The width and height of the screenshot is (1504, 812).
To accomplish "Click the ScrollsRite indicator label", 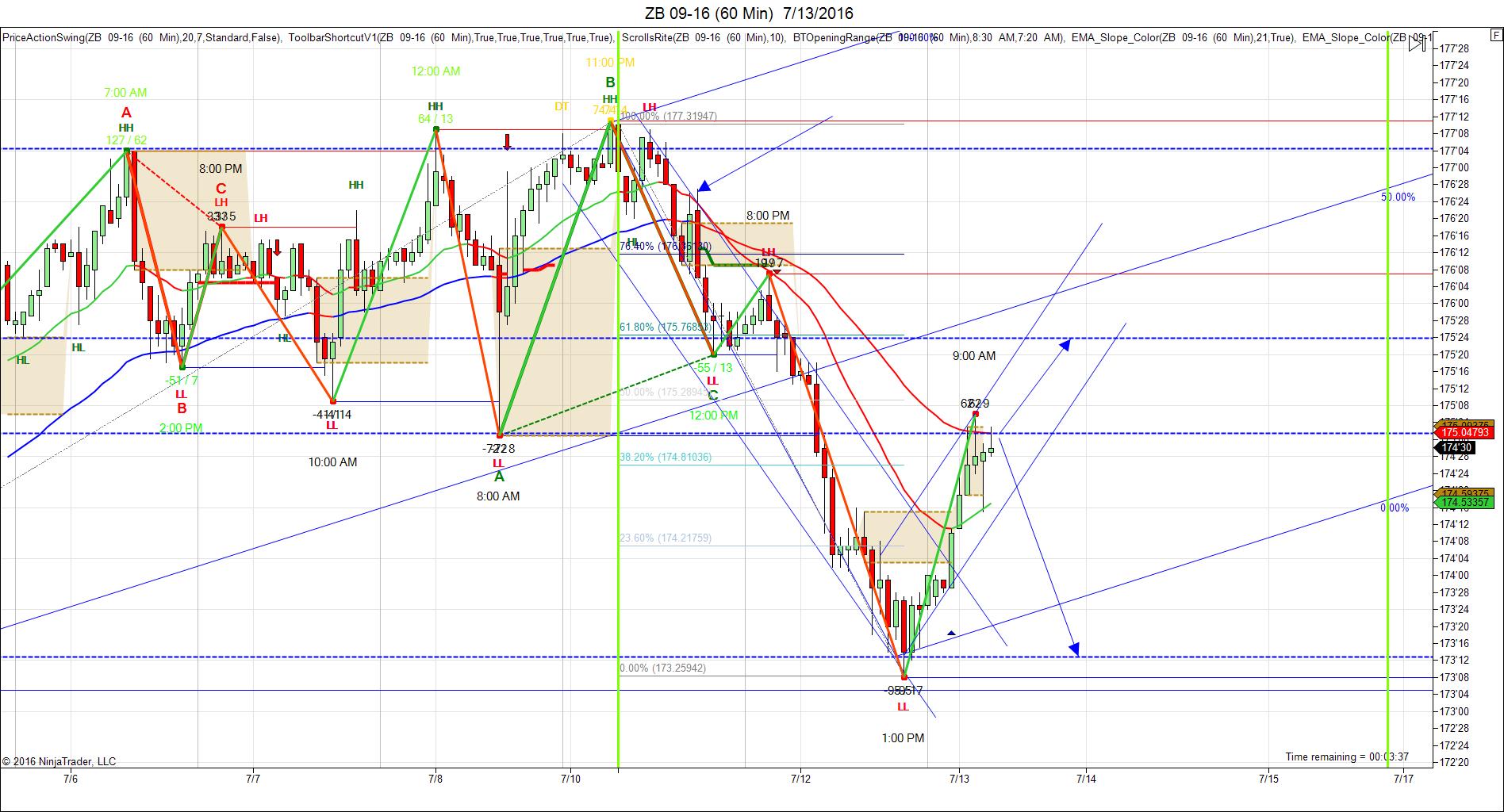I will [x=704, y=37].
